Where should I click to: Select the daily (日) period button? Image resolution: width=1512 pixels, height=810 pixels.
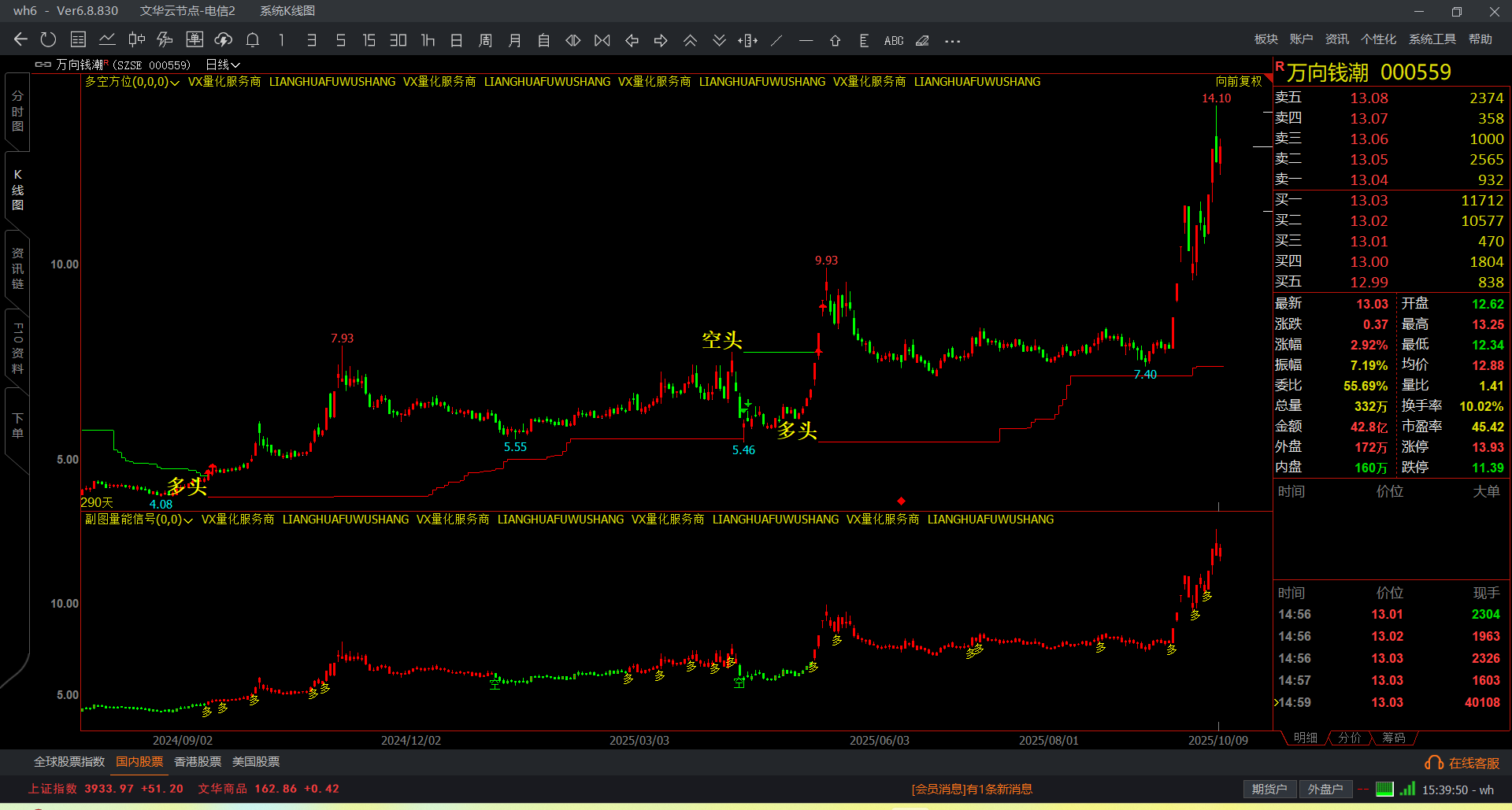tap(457, 40)
